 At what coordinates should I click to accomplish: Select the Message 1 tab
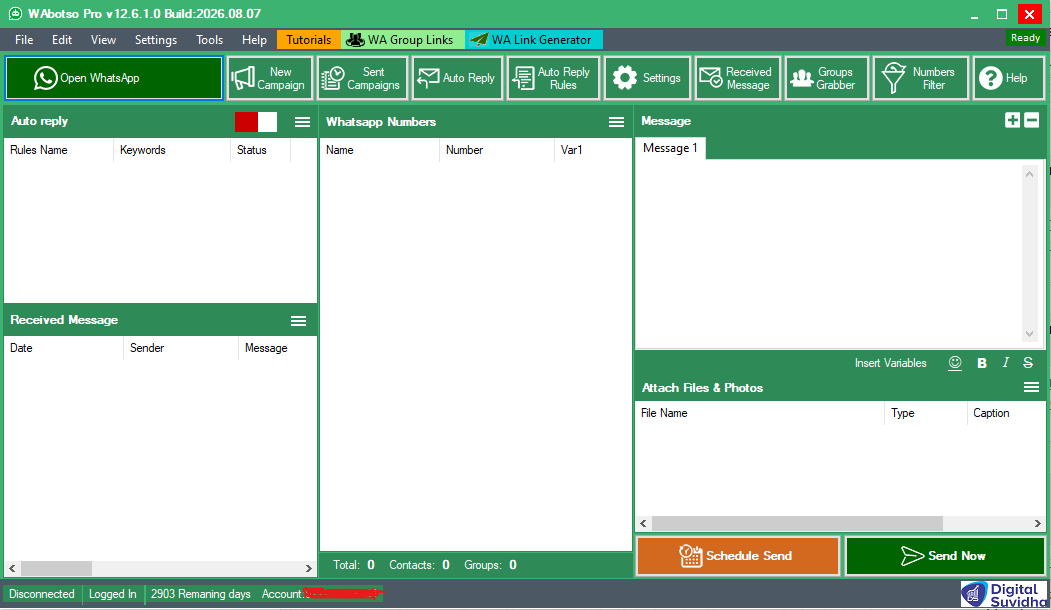click(x=670, y=147)
